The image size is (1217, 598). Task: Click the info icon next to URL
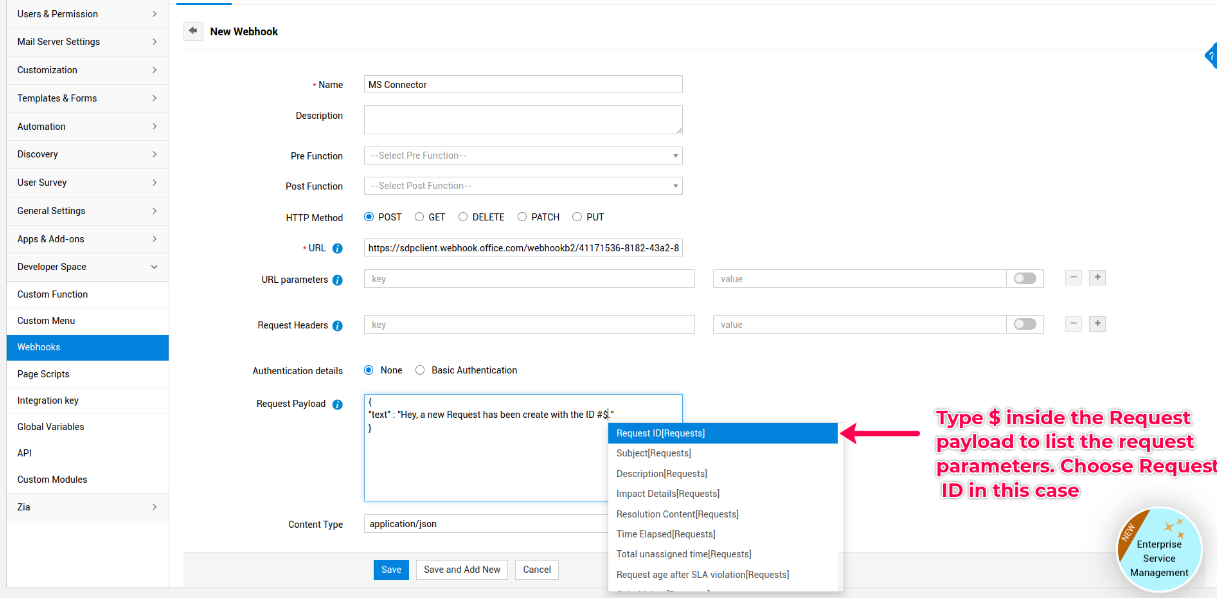pyautogui.click(x=337, y=249)
